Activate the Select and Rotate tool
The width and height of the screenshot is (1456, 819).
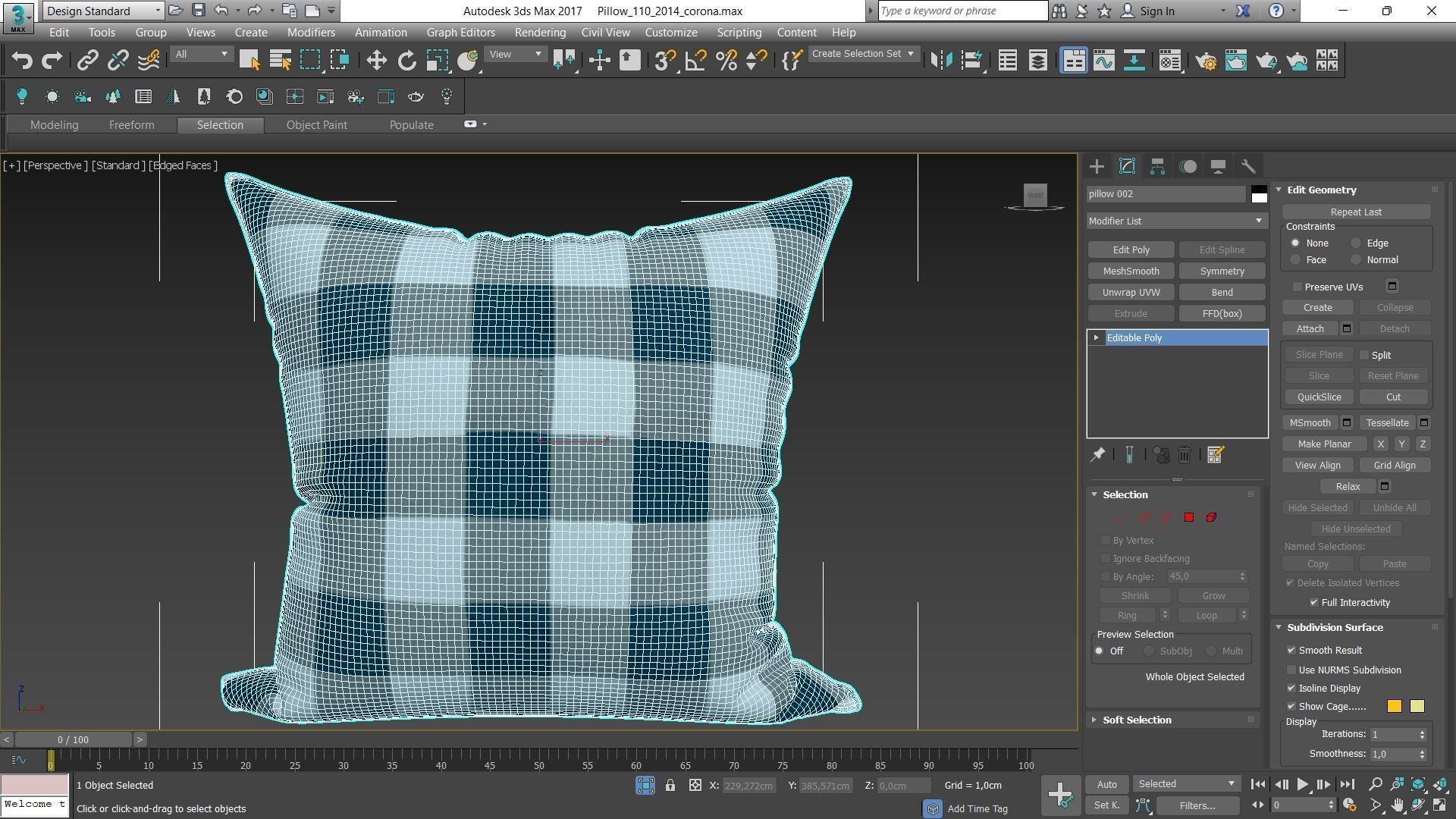[406, 61]
